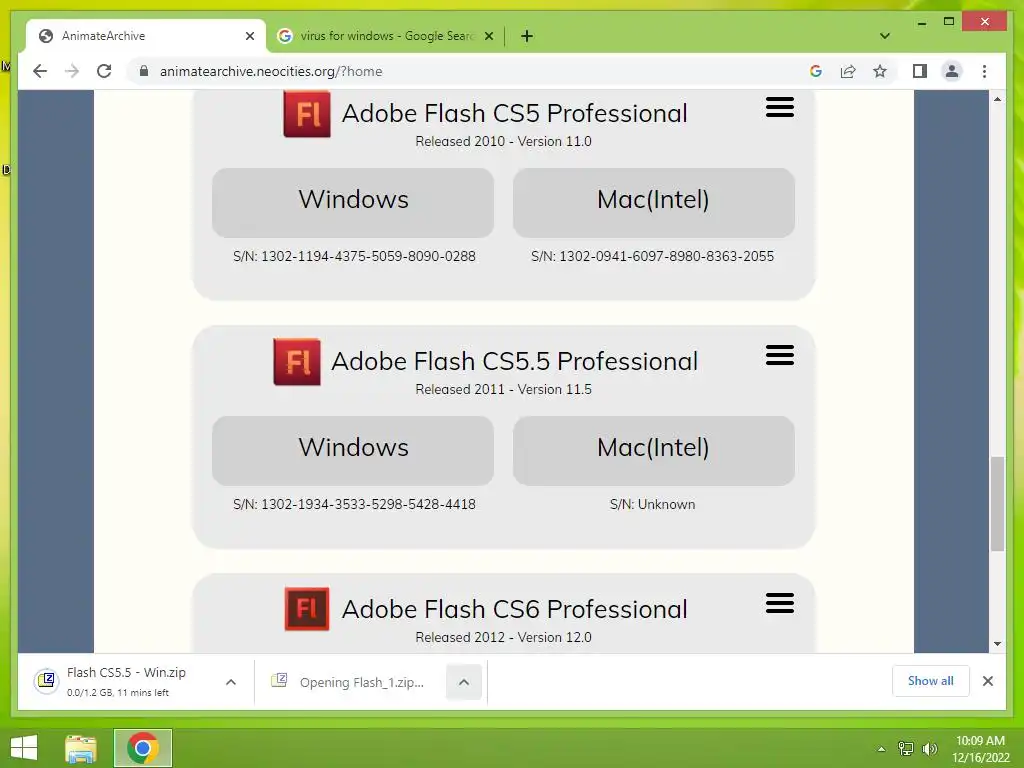Open hamburger menu for Flash CS5

tap(780, 107)
